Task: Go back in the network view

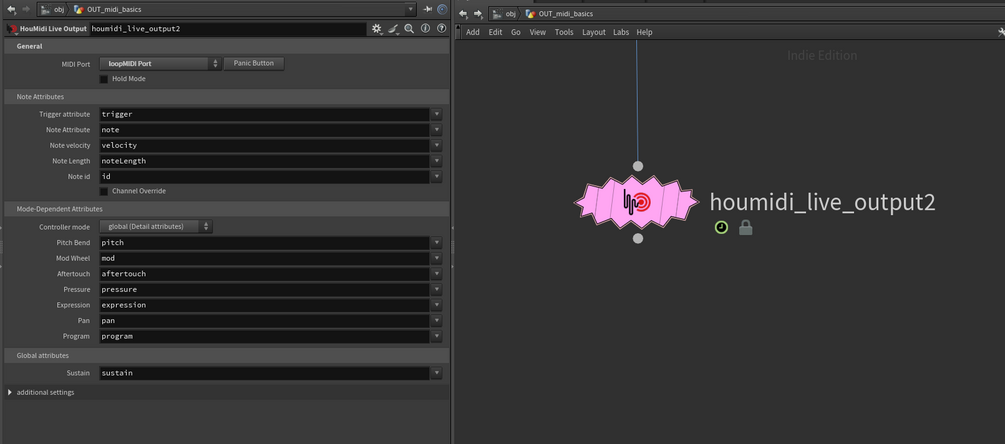Action: click(x=463, y=13)
